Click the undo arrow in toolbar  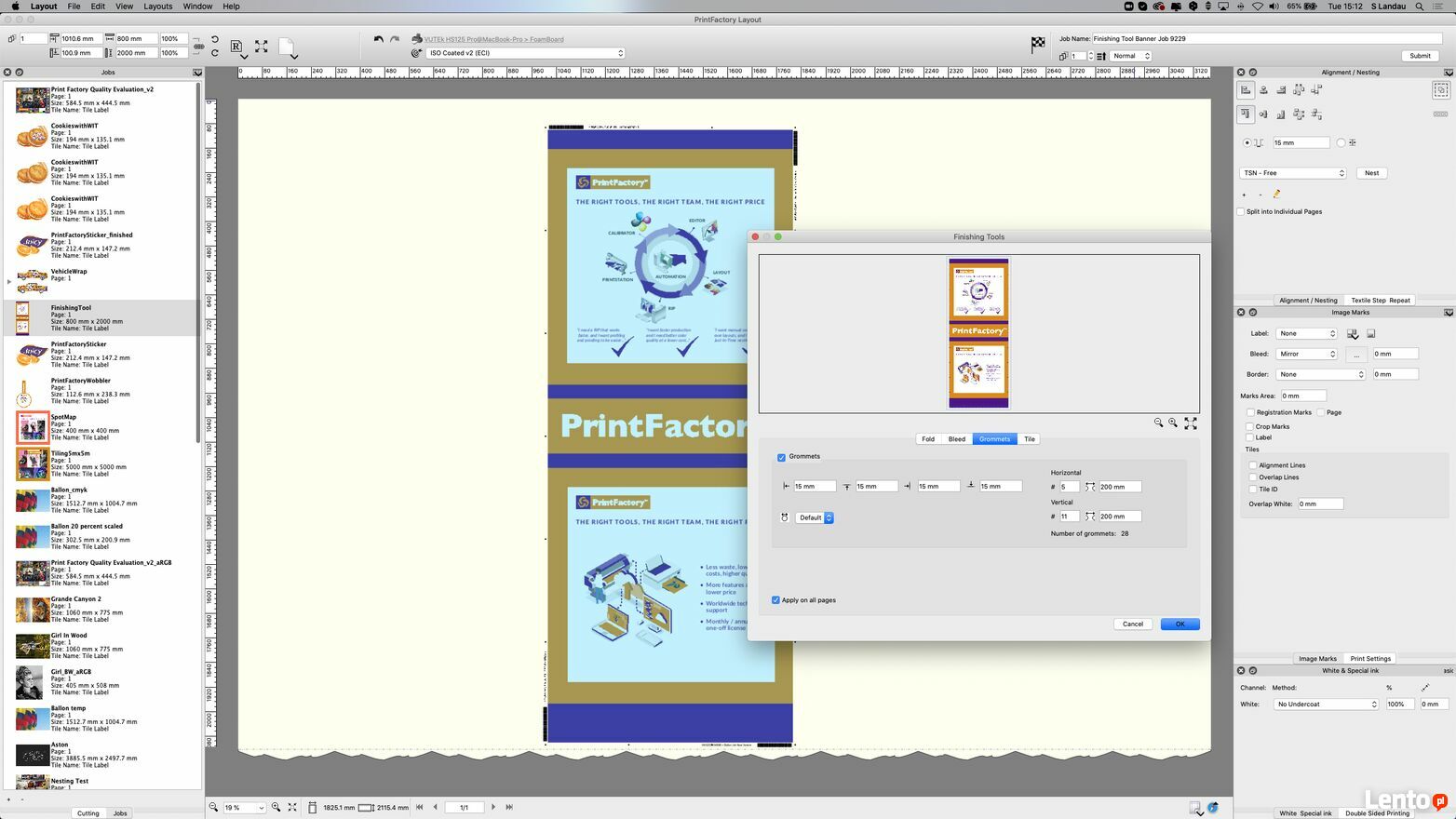point(378,39)
